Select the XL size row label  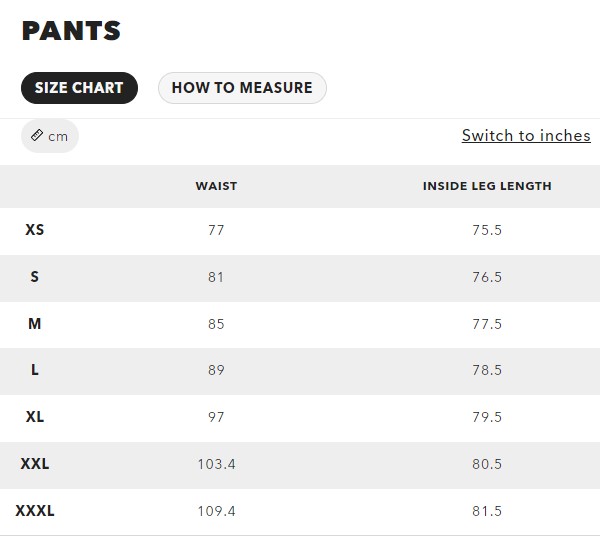point(35,417)
